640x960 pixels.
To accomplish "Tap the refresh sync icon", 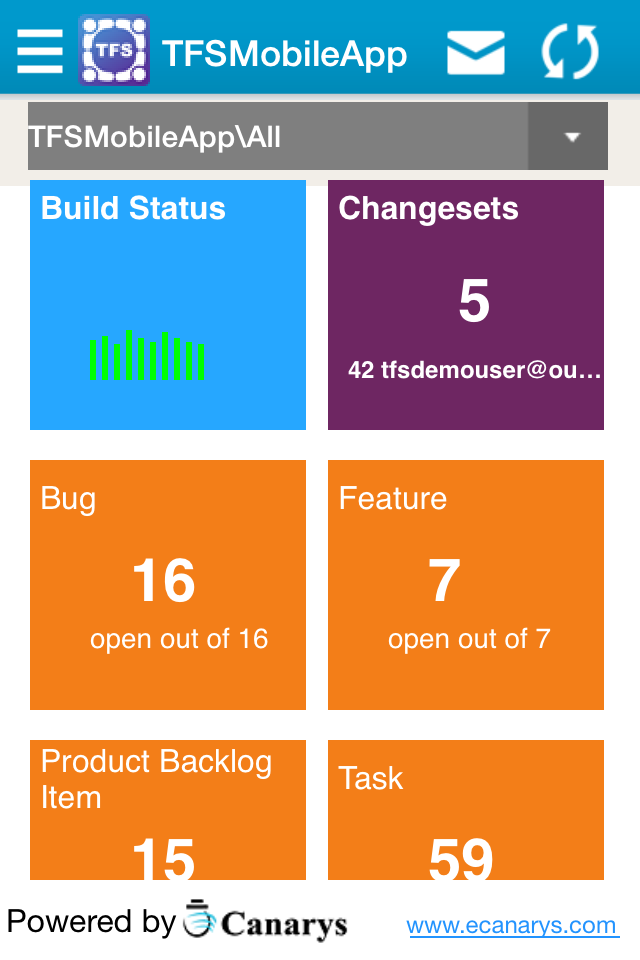I will pos(570,52).
